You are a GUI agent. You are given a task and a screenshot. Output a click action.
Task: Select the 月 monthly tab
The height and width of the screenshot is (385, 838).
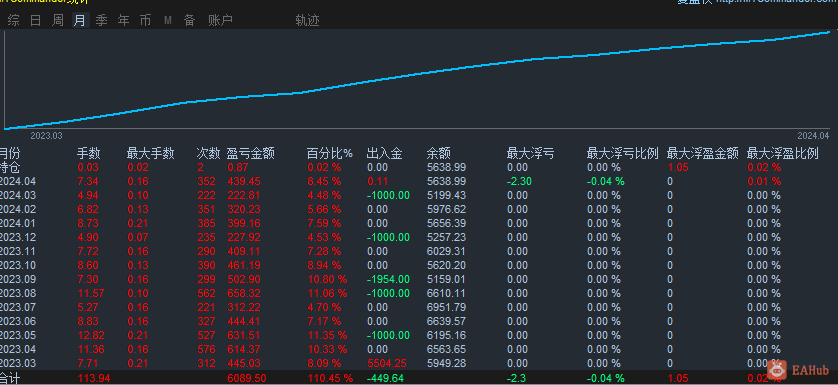click(80, 21)
